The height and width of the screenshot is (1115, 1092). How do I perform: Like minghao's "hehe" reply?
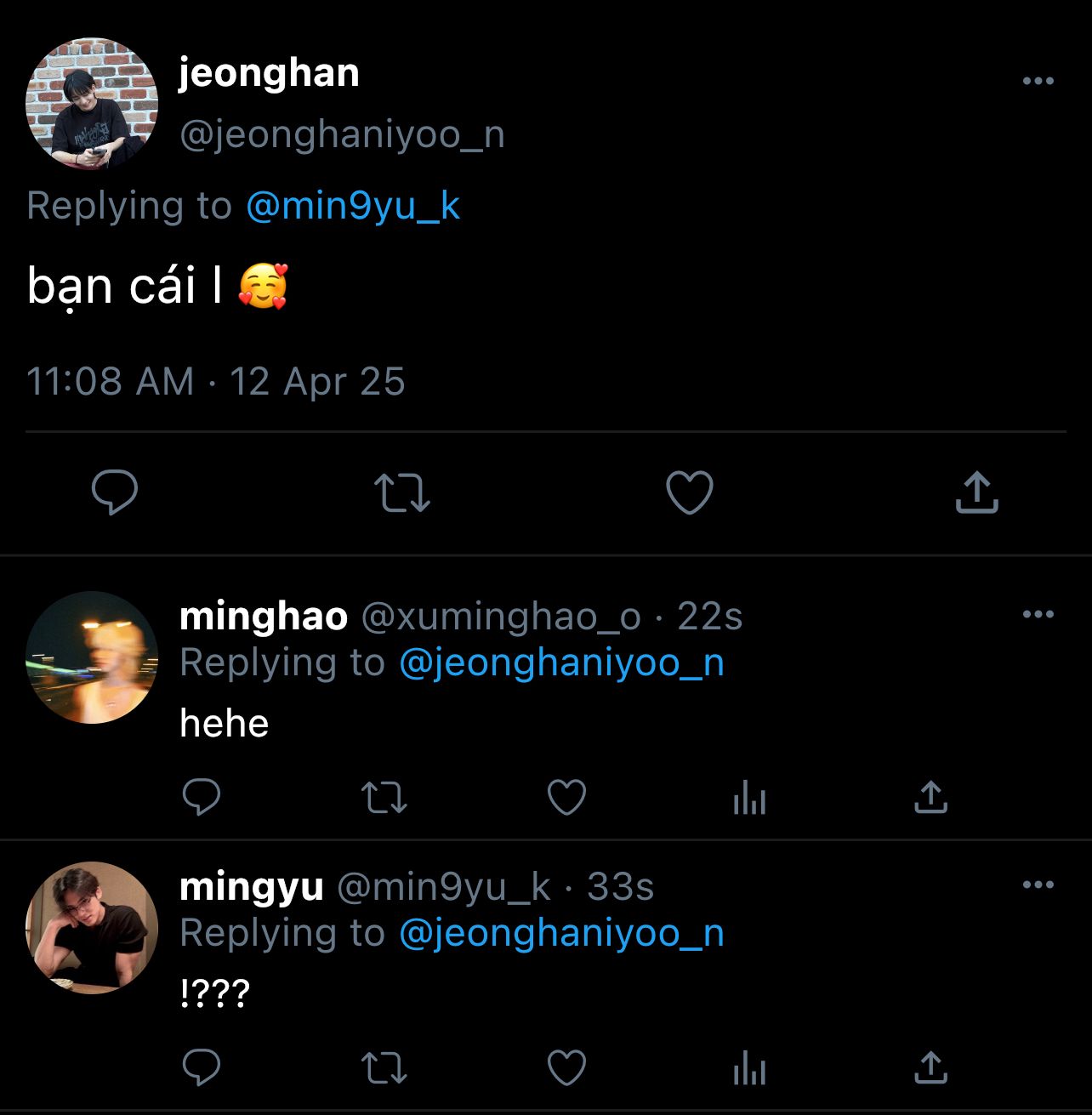[566, 798]
